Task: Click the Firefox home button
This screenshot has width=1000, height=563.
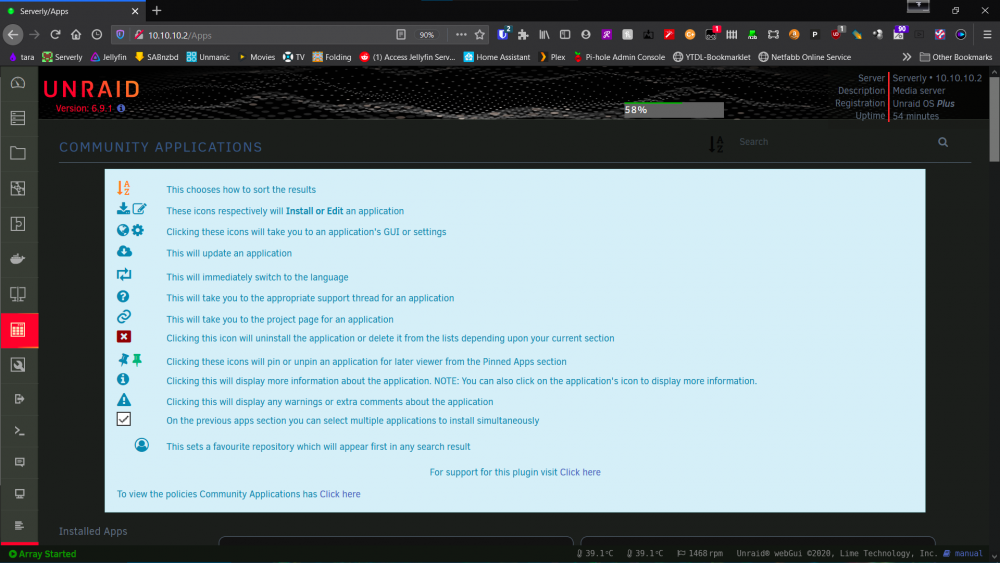Action: coord(76,35)
